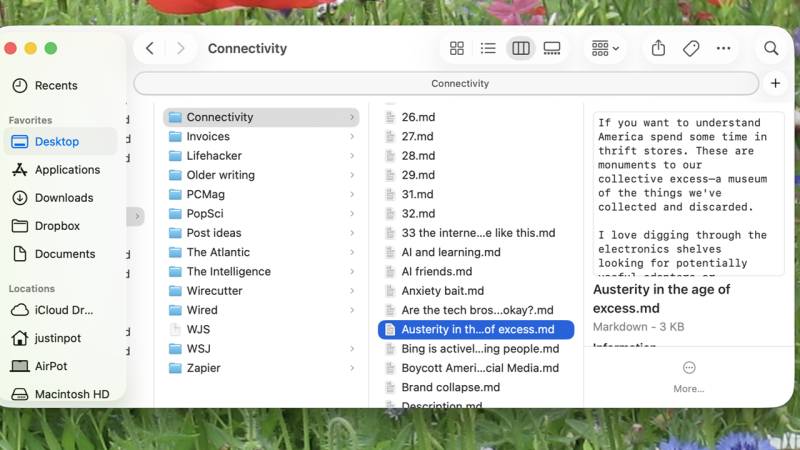Go back with the back arrow

pyautogui.click(x=150, y=48)
